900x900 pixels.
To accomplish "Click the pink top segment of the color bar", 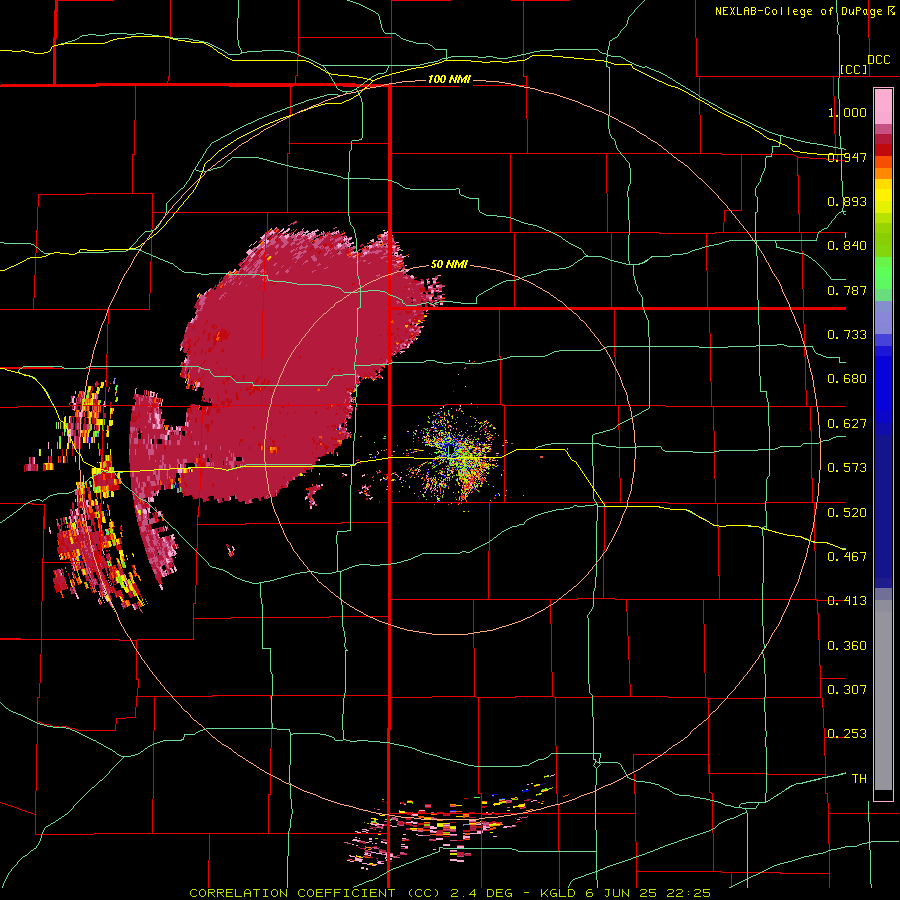I will tap(883, 106).
